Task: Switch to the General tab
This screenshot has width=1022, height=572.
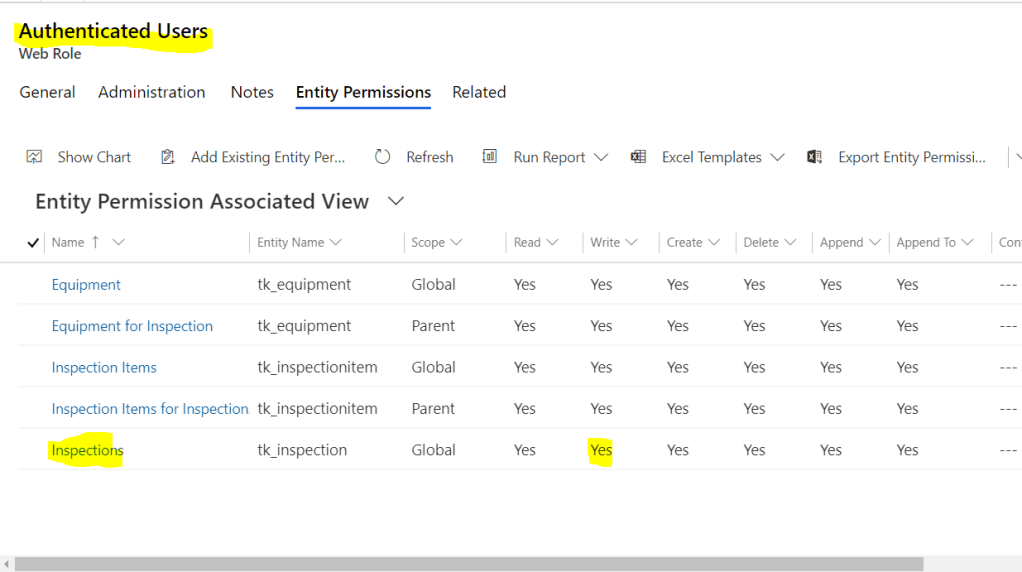Action: click(47, 92)
